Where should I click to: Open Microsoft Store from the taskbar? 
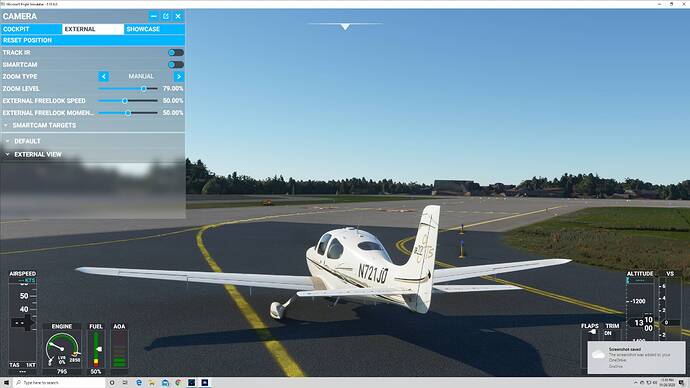(x=165, y=383)
